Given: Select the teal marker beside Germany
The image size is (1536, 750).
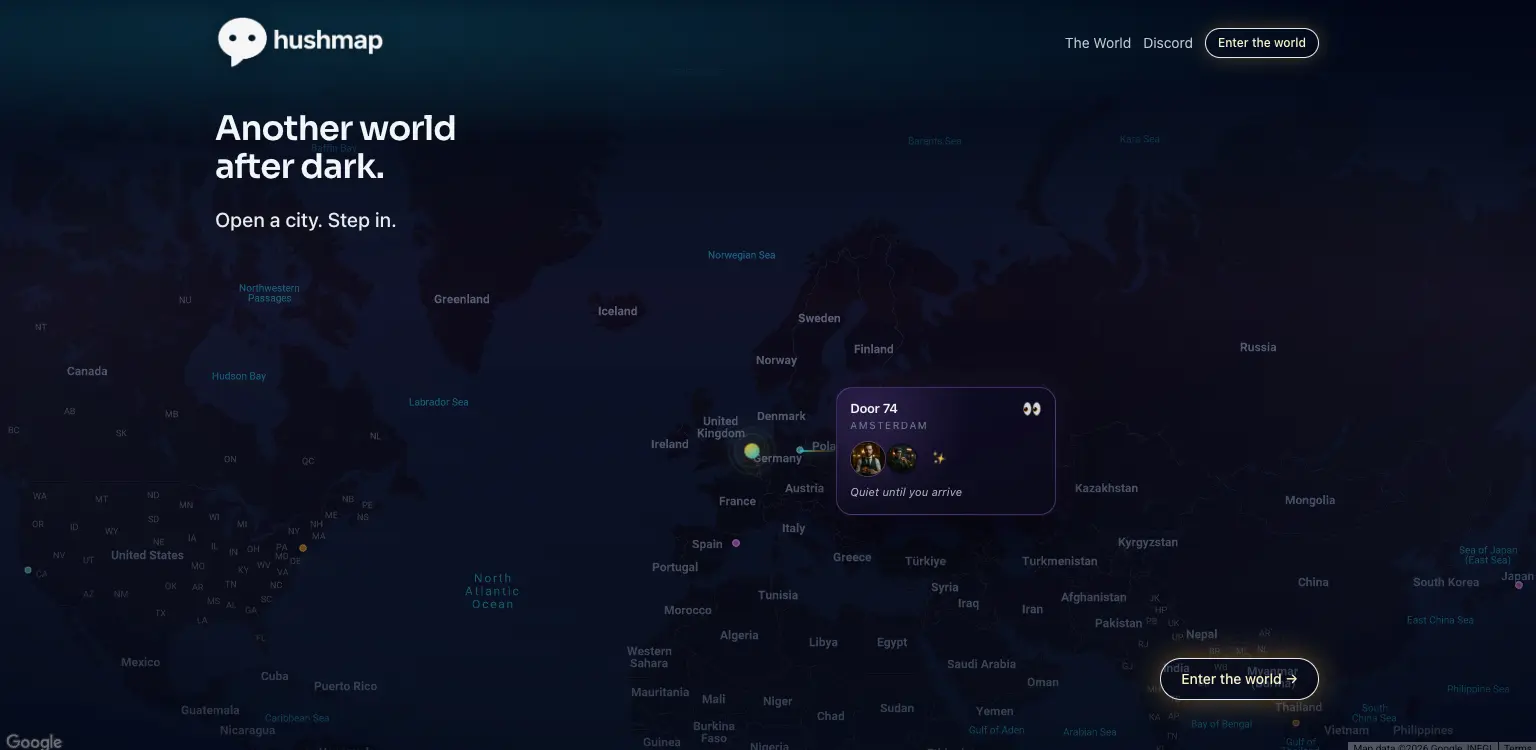Looking at the screenshot, I should [800, 450].
